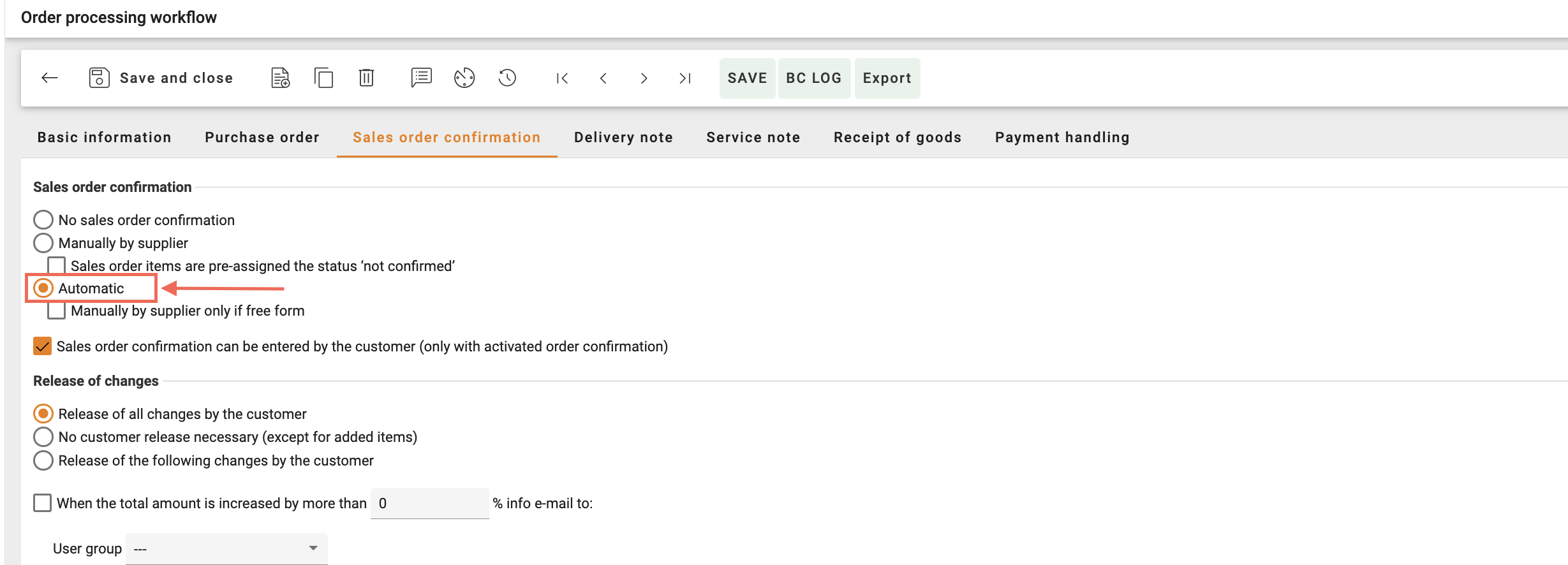Viewport: 1568px width, 565px height.
Task: Expand the User group dropdown
Action: tap(226, 548)
